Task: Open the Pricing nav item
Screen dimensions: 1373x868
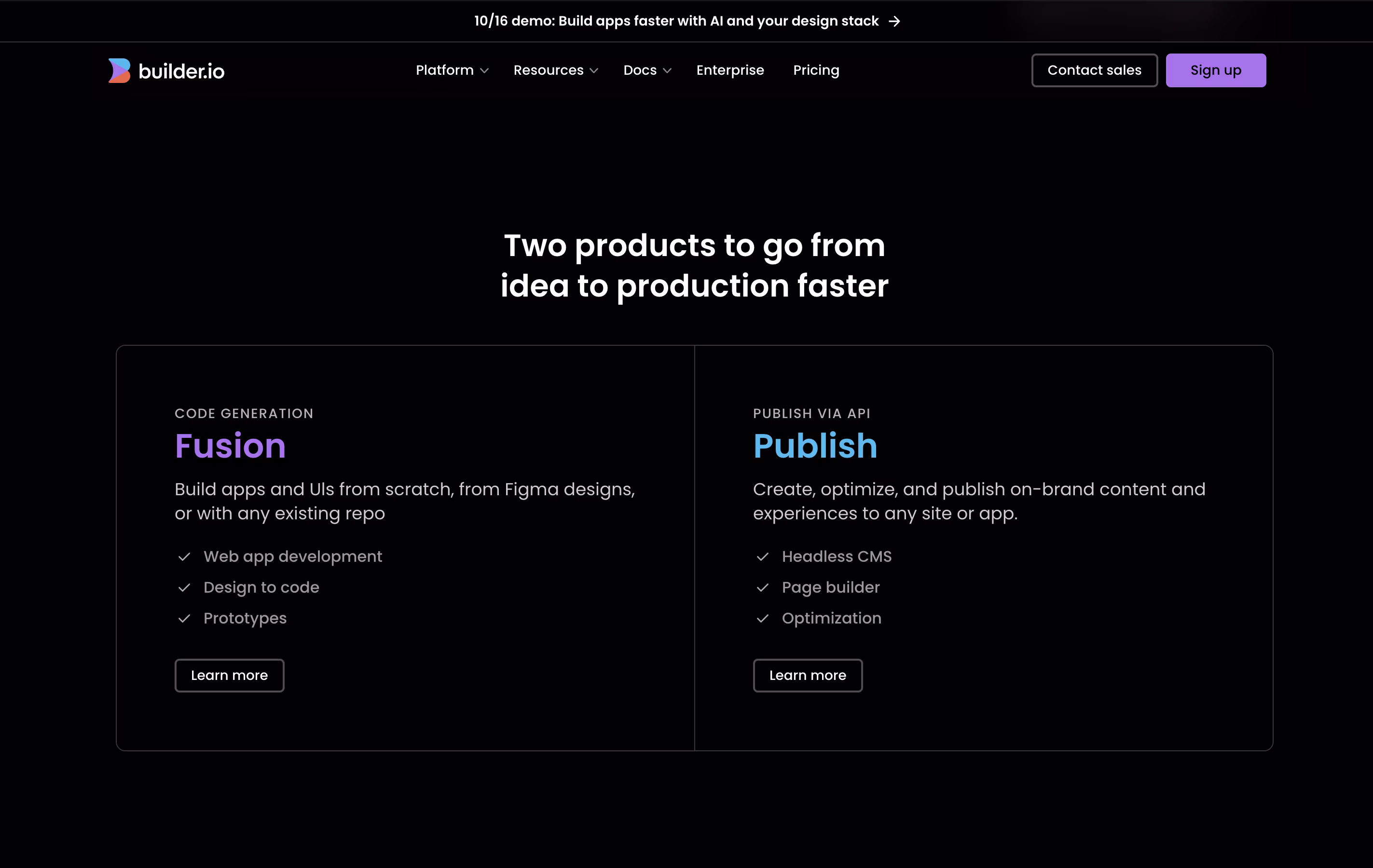Action: tap(816, 70)
